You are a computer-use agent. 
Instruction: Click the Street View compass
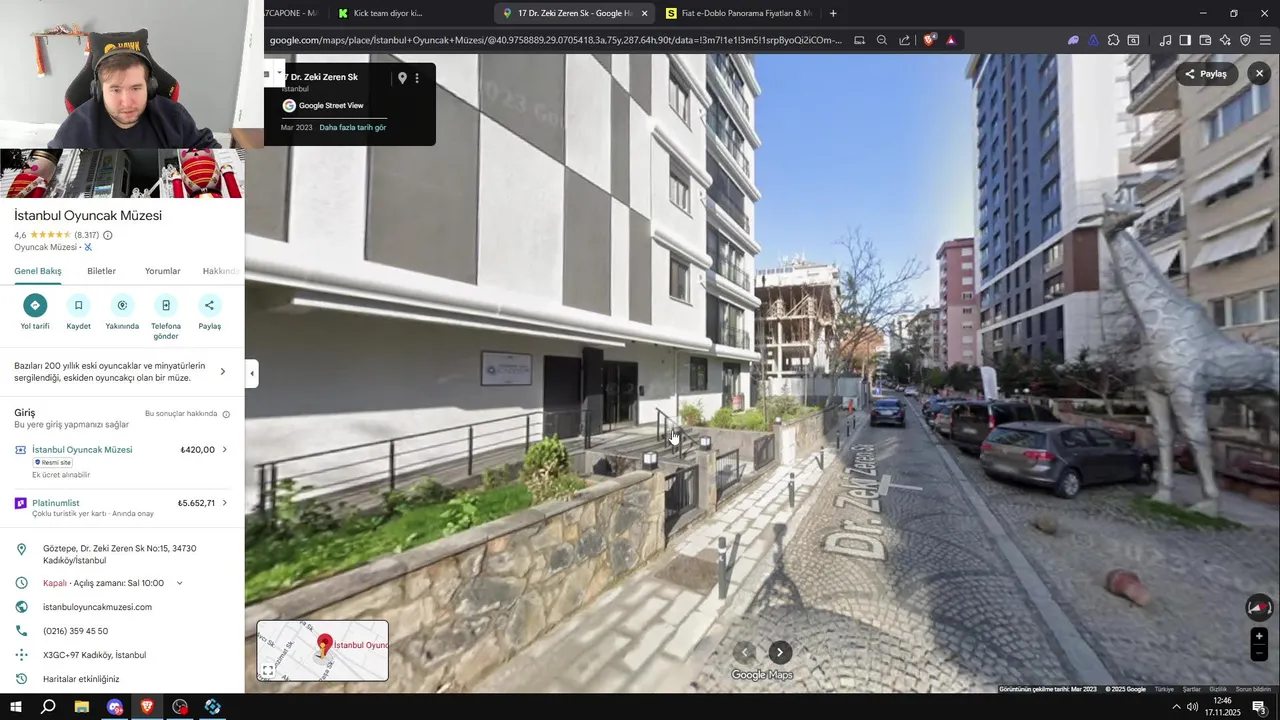[1259, 607]
